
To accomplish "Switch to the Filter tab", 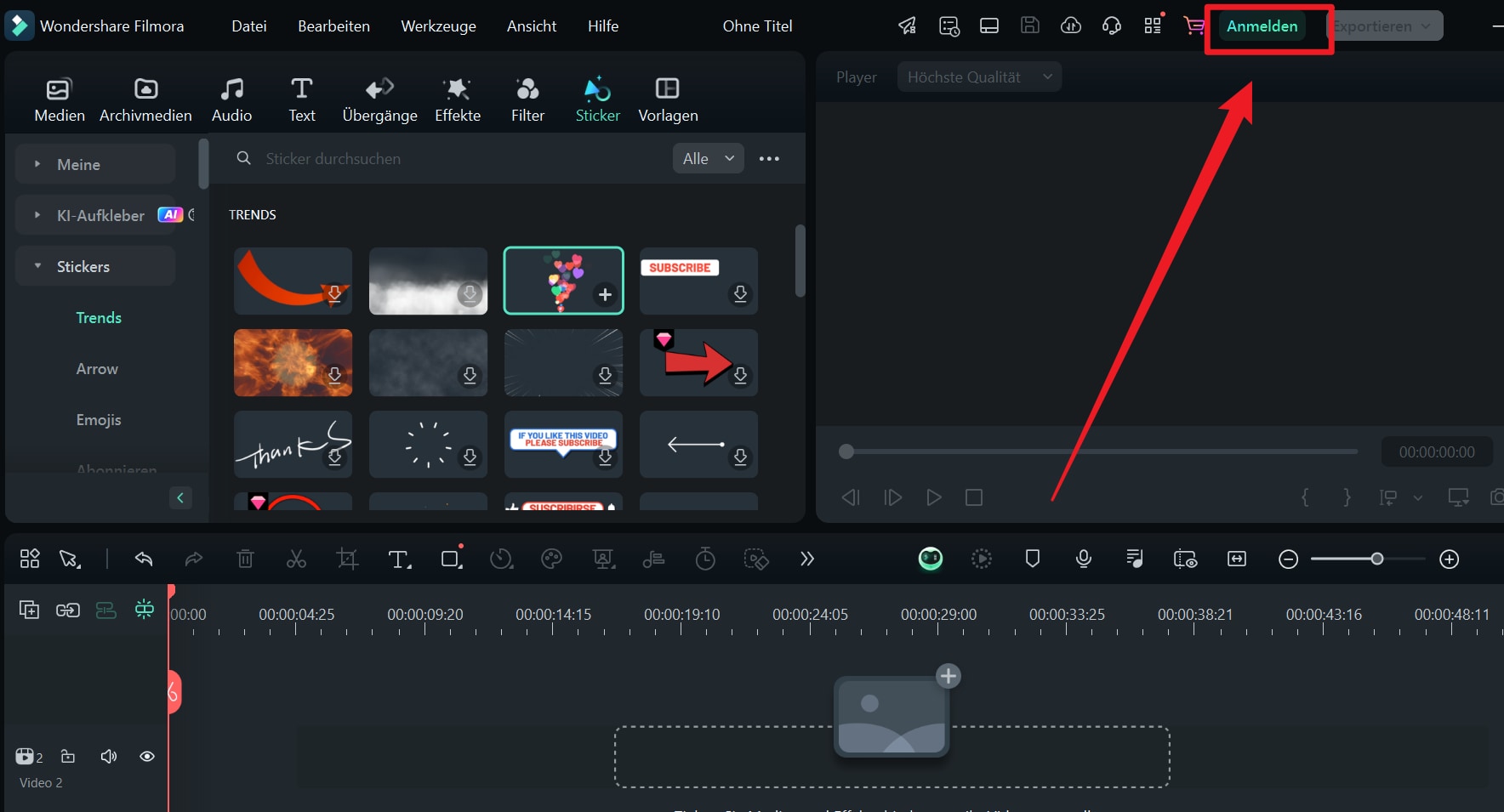I will [527, 99].
